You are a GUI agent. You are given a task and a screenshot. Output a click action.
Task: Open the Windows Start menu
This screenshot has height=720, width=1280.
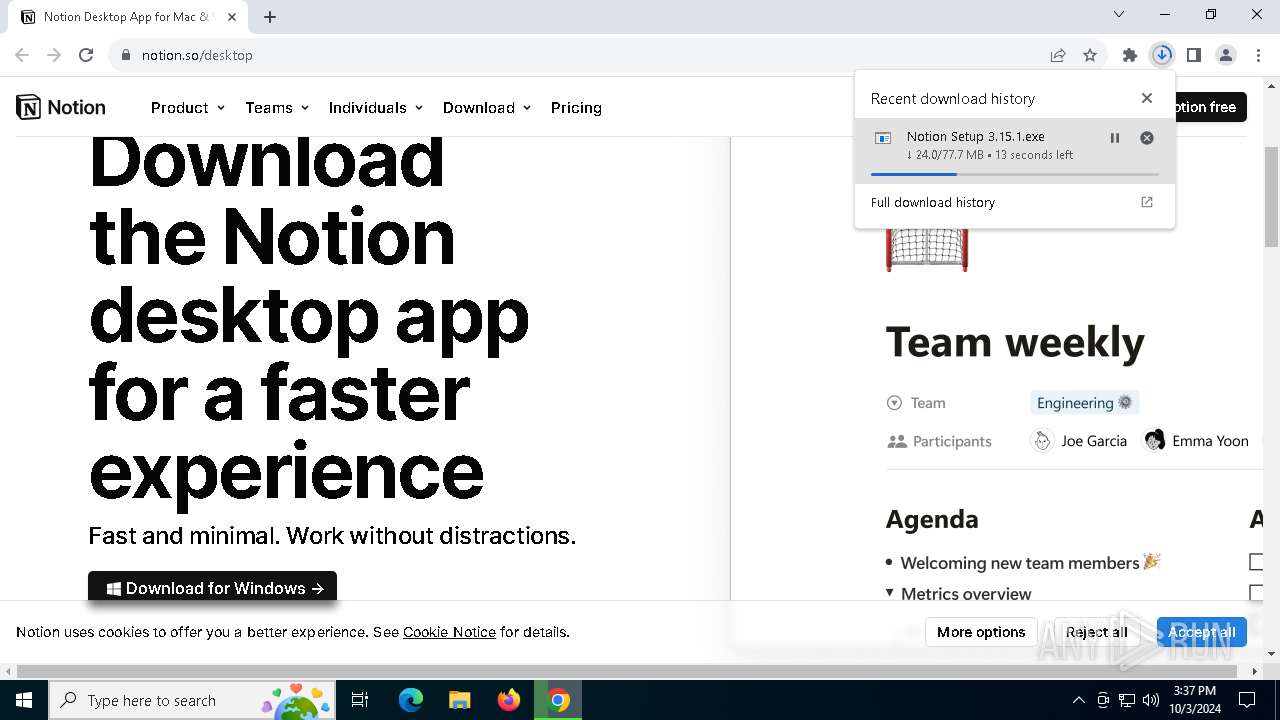[x=24, y=700]
